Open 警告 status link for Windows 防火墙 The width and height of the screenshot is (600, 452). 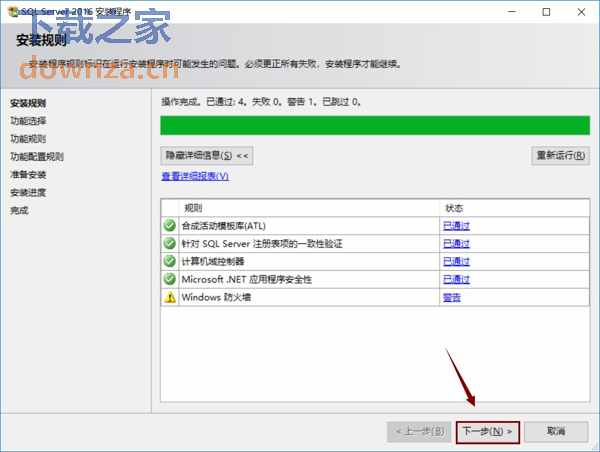[x=452, y=297]
